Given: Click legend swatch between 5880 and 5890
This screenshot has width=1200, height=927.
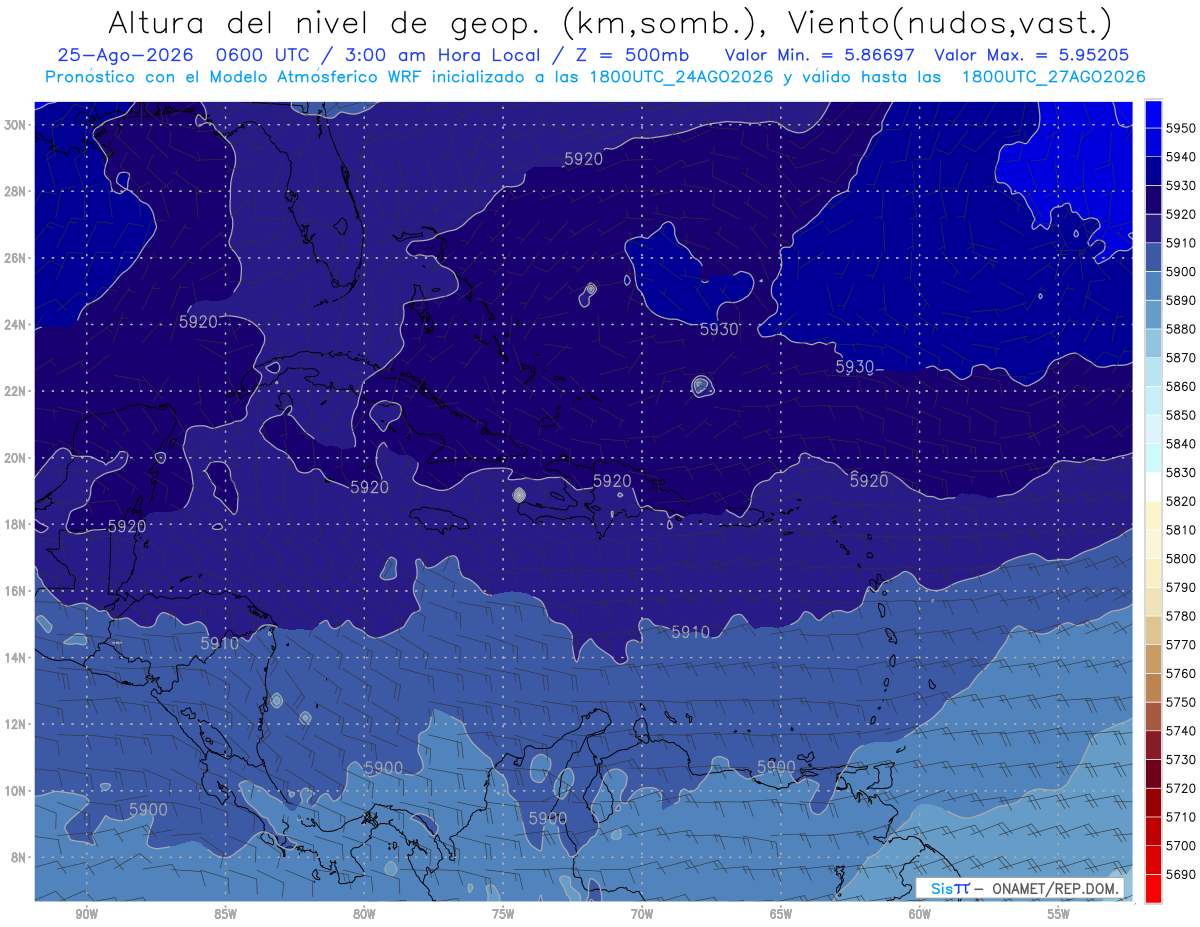Looking at the screenshot, I should tap(1153, 314).
